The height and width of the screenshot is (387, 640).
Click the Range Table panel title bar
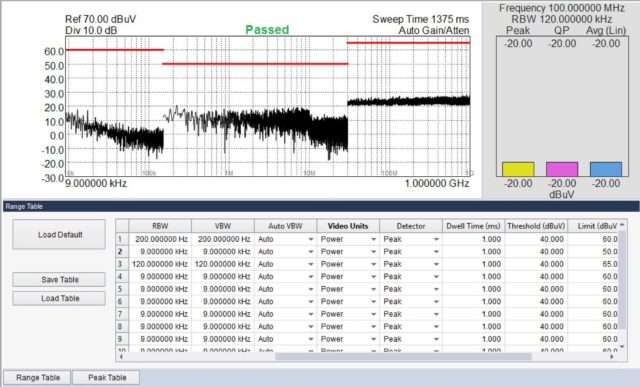point(321,206)
